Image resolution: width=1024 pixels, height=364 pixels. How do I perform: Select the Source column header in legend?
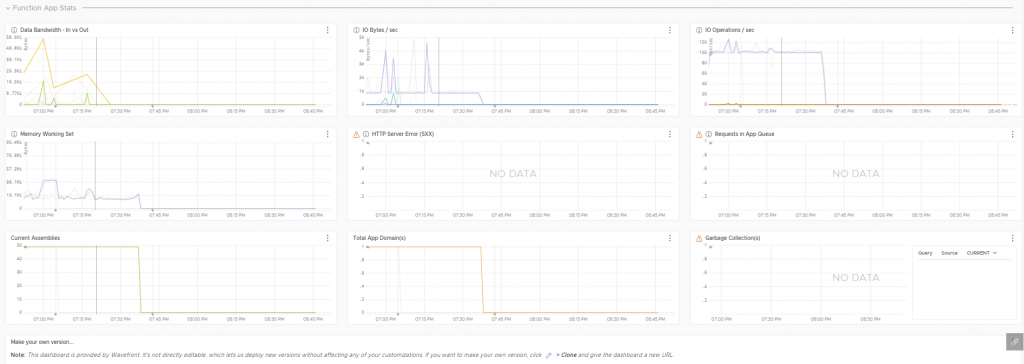coord(949,252)
